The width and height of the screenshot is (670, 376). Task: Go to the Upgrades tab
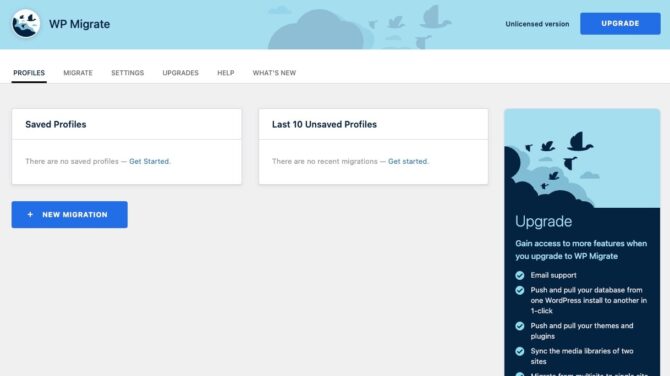180,73
